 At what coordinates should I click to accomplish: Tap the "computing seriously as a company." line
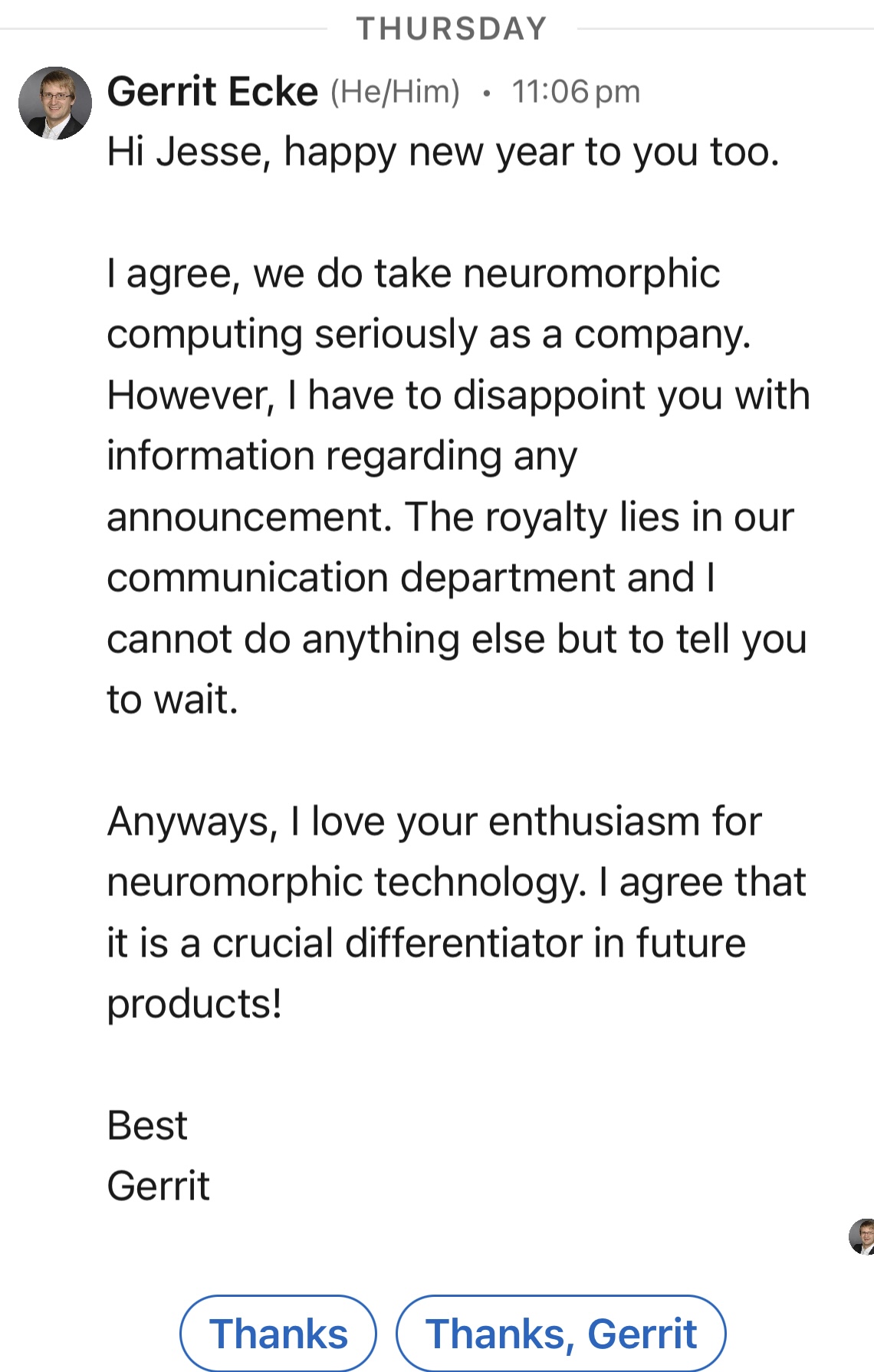(429, 334)
